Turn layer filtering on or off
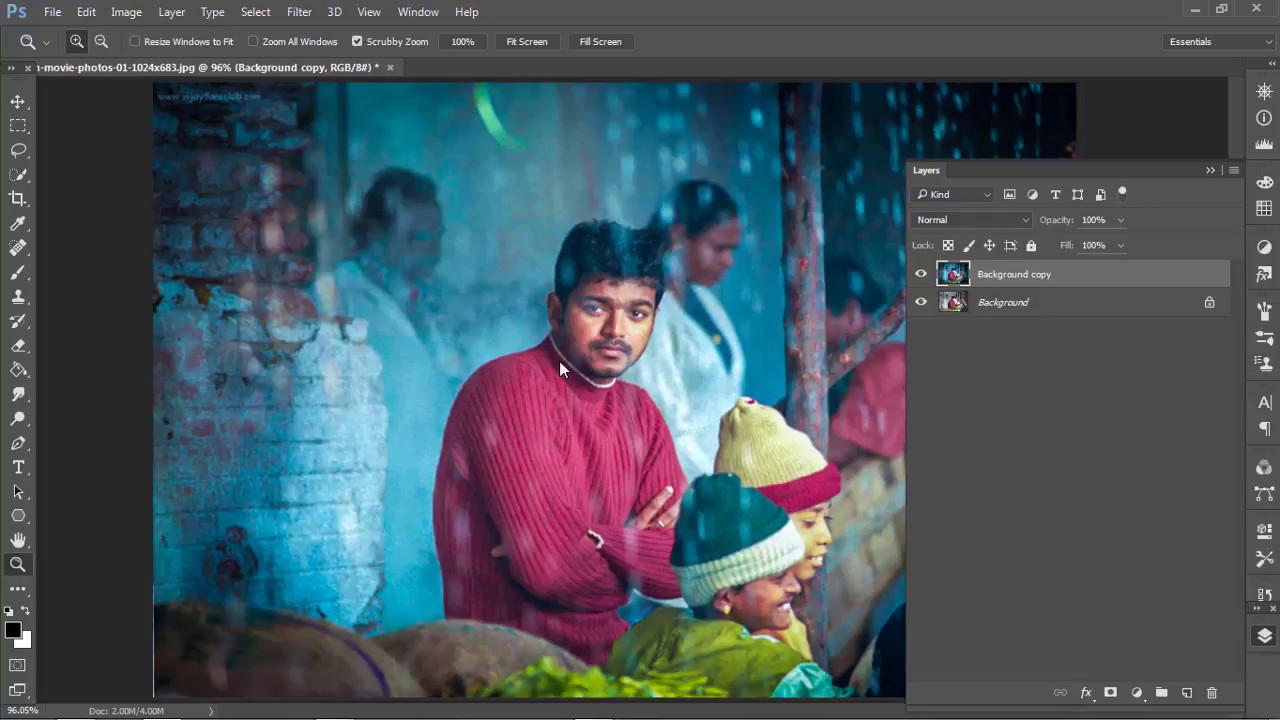Viewport: 1280px width, 720px height. 1122,193
